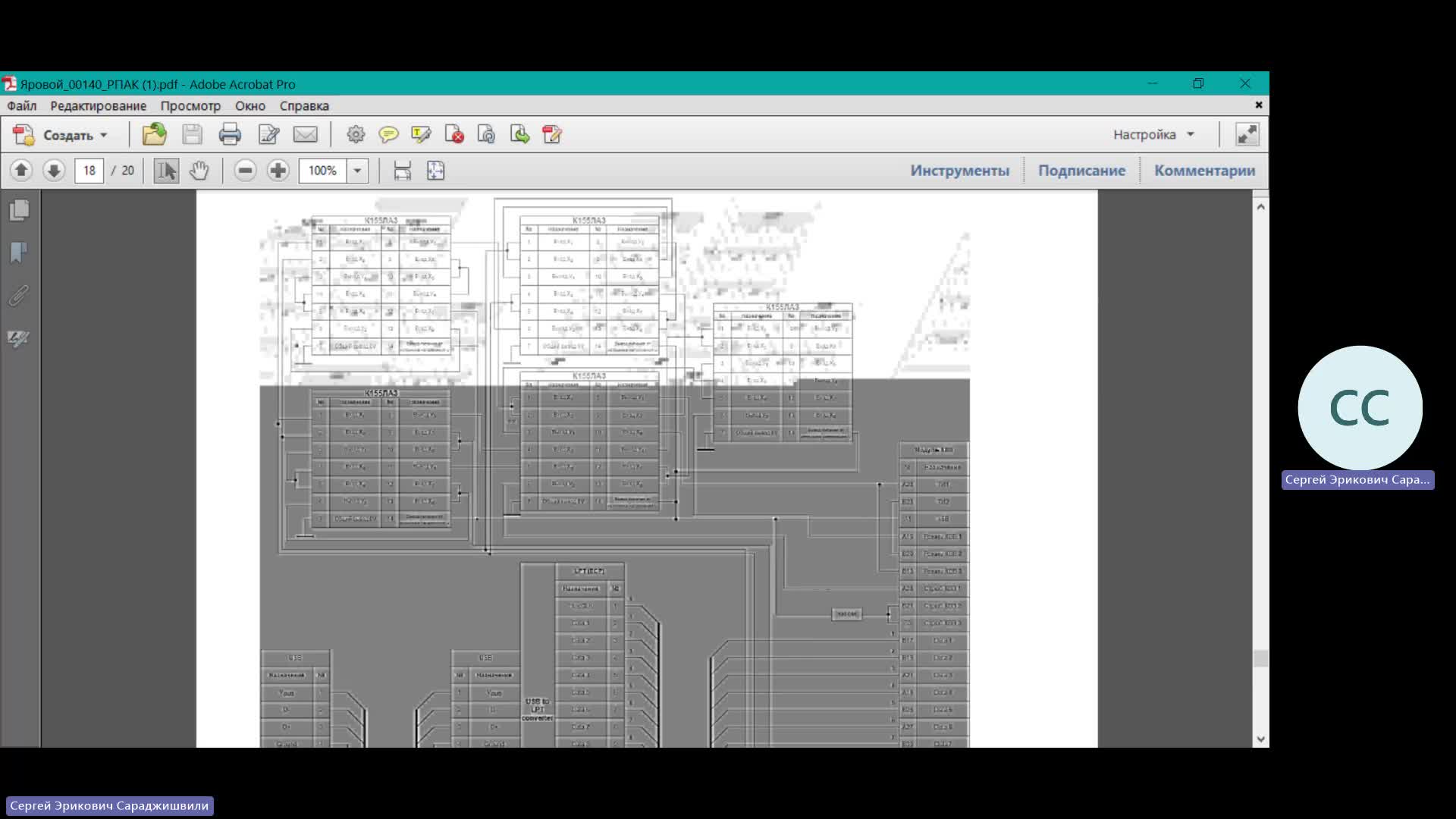Image resolution: width=1456 pixels, height=819 pixels.
Task: Expand the zoom level dropdown arrow
Action: click(357, 171)
